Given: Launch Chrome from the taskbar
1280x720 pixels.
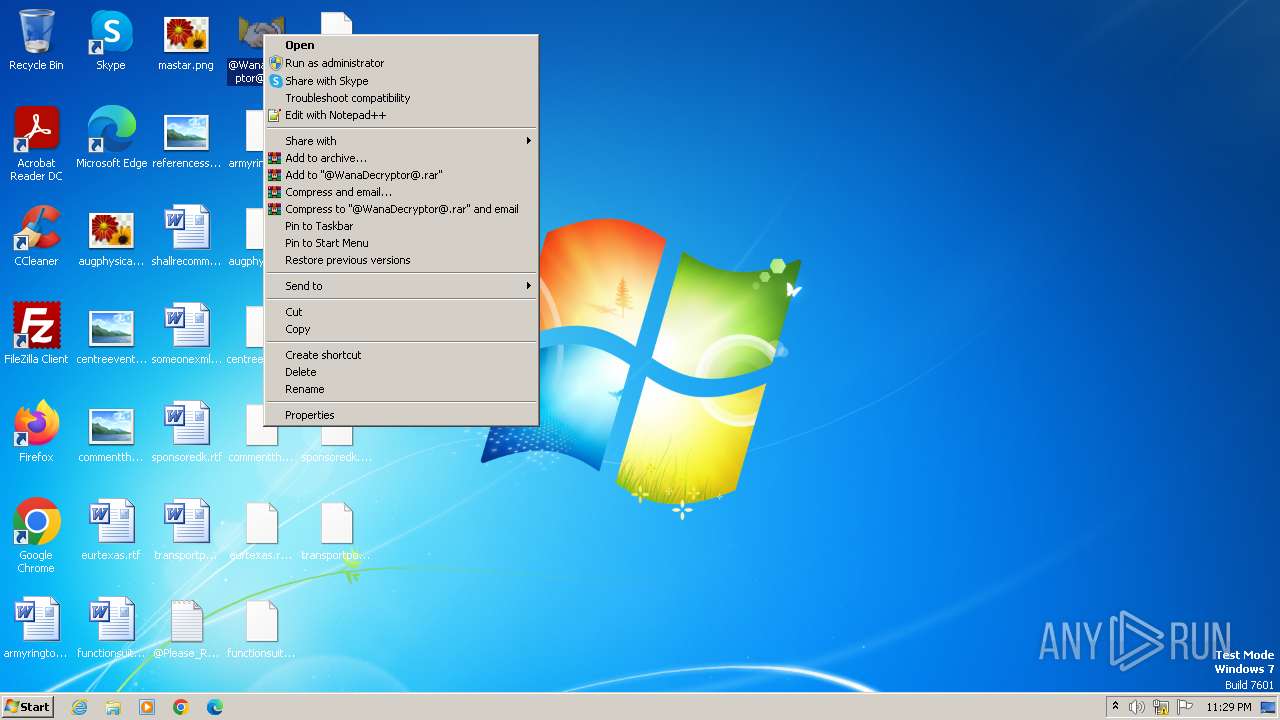Looking at the screenshot, I should click(x=181, y=707).
